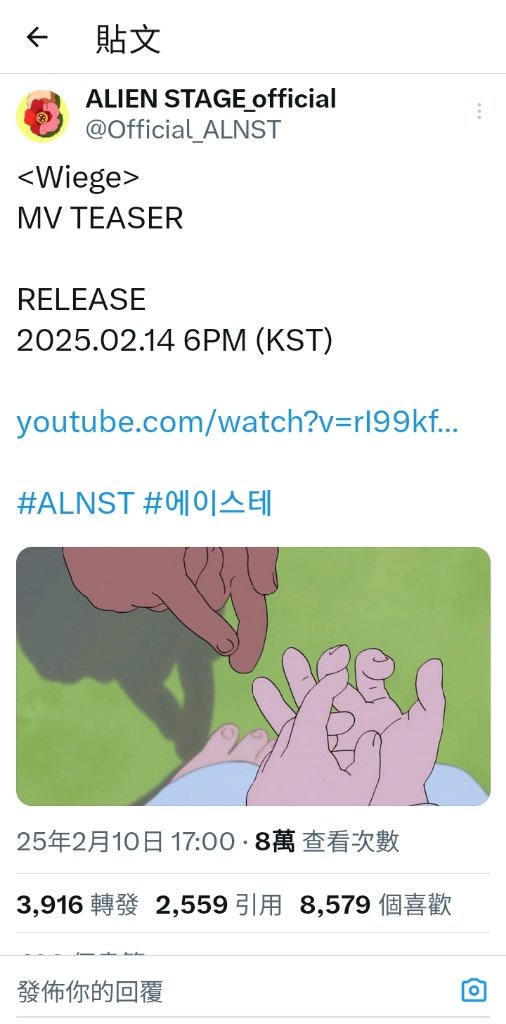Open the ALIEN STAGE_official profile avatar

point(42,116)
